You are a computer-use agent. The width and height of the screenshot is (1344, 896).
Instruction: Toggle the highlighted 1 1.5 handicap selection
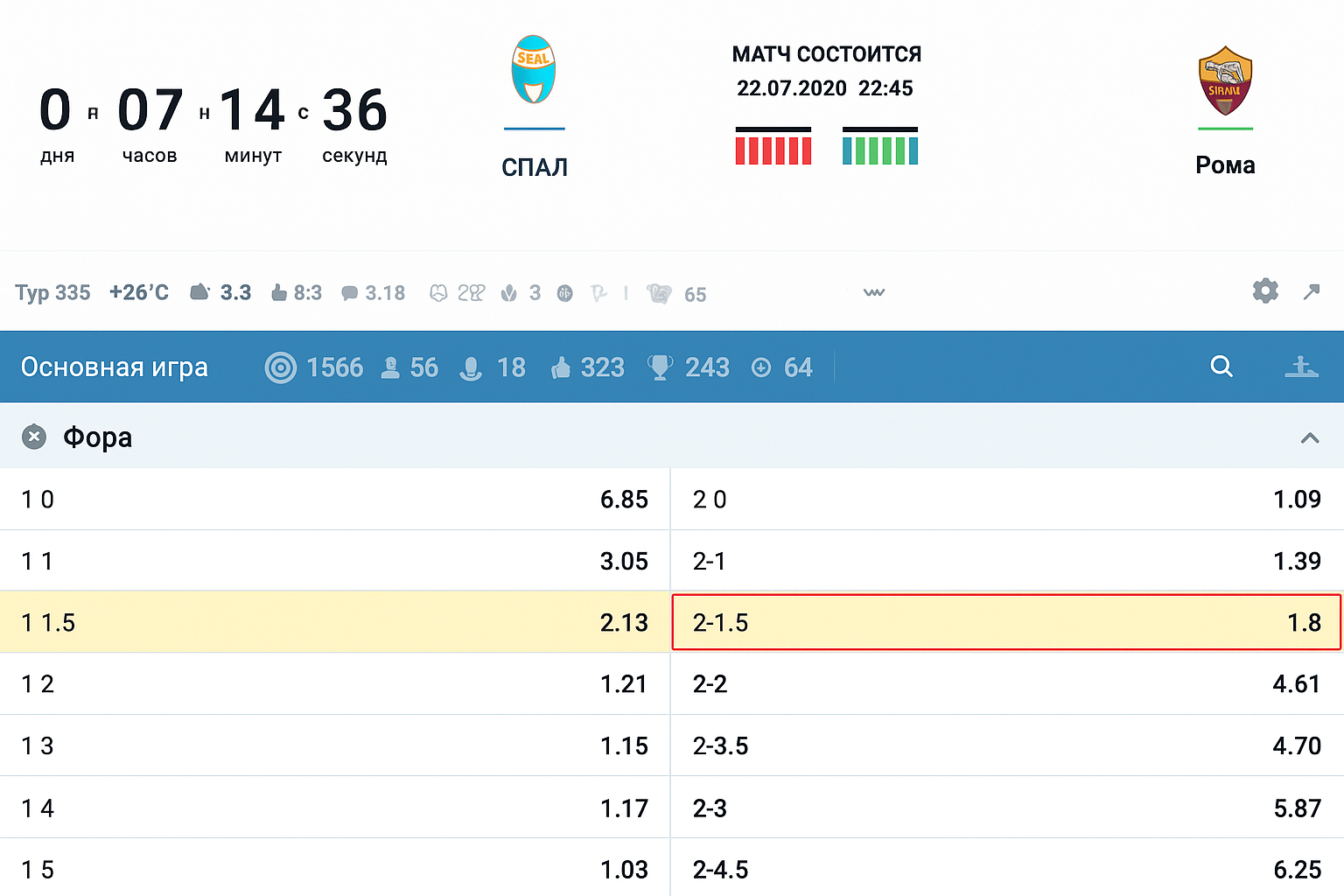tap(332, 622)
